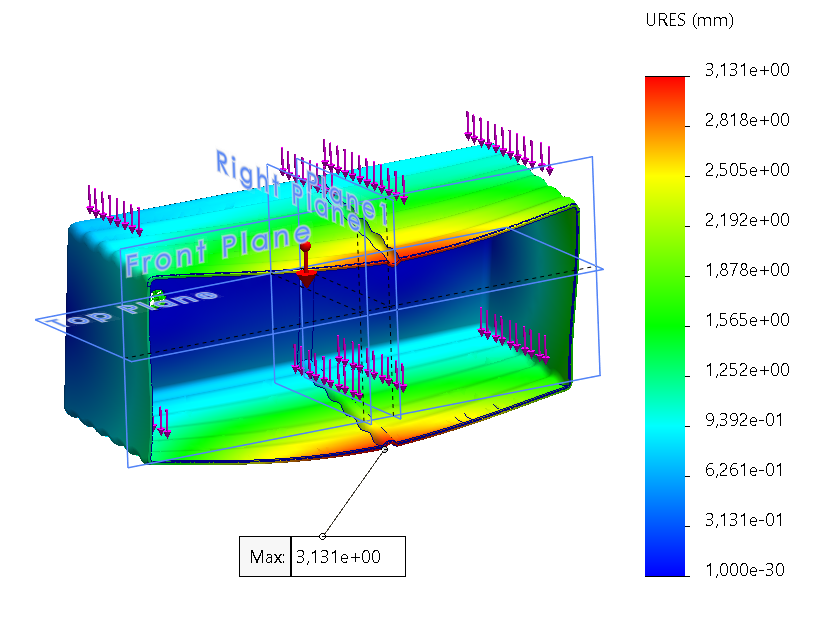Click the green middle of the color bar

click(x=665, y=320)
